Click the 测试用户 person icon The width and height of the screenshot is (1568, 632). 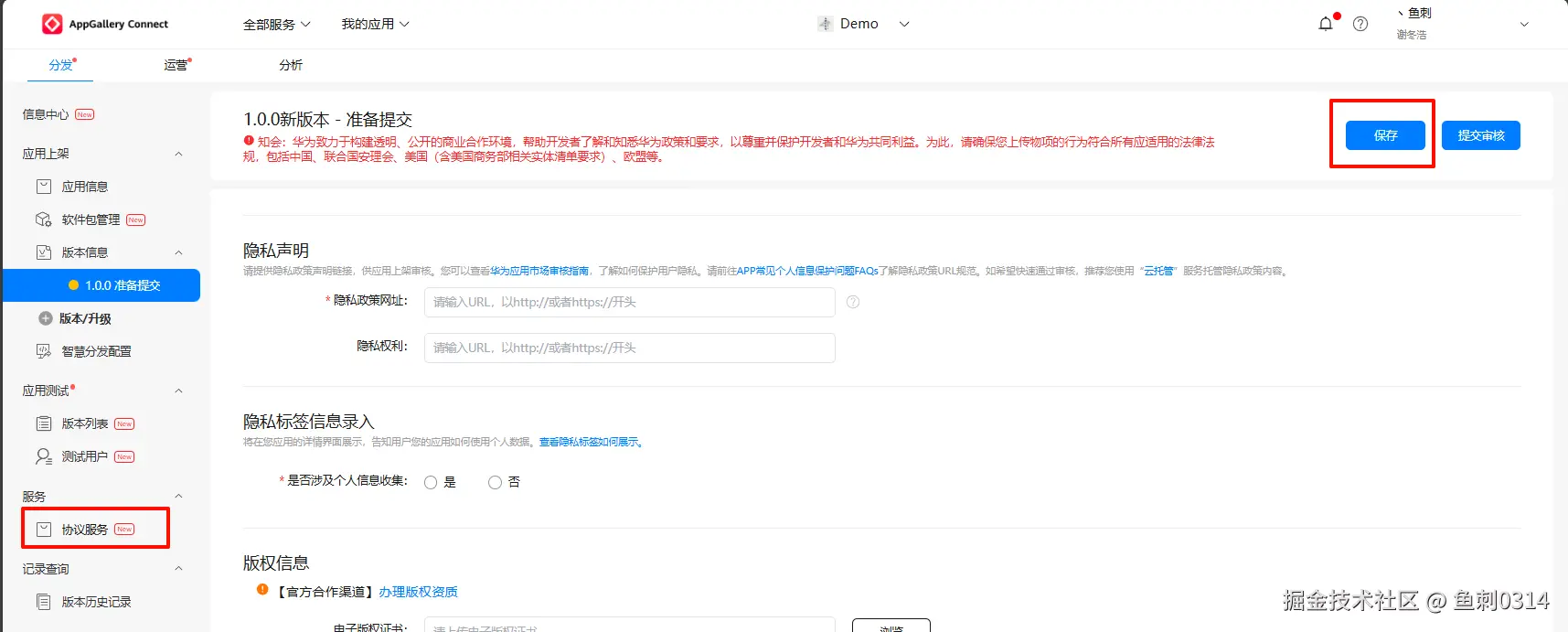coord(43,456)
